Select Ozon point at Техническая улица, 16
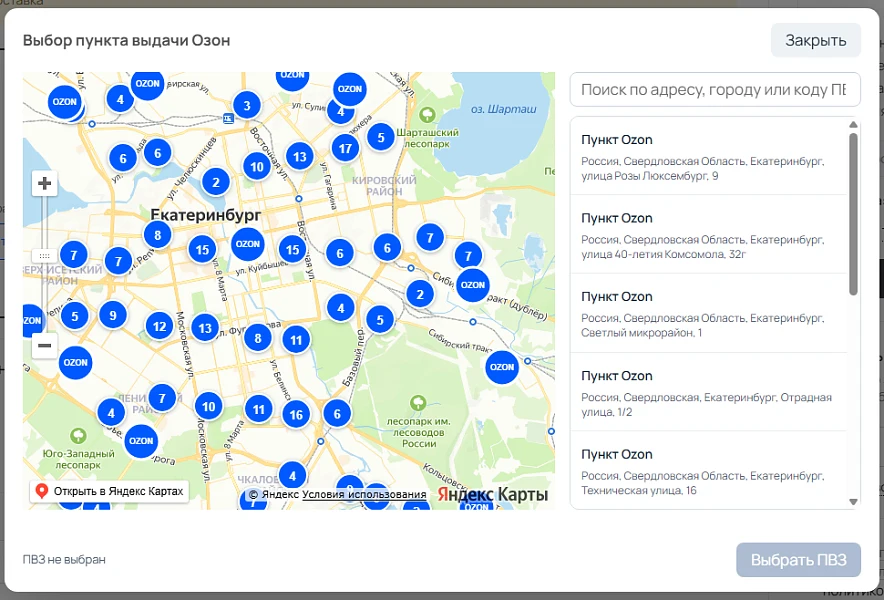 tap(709, 471)
